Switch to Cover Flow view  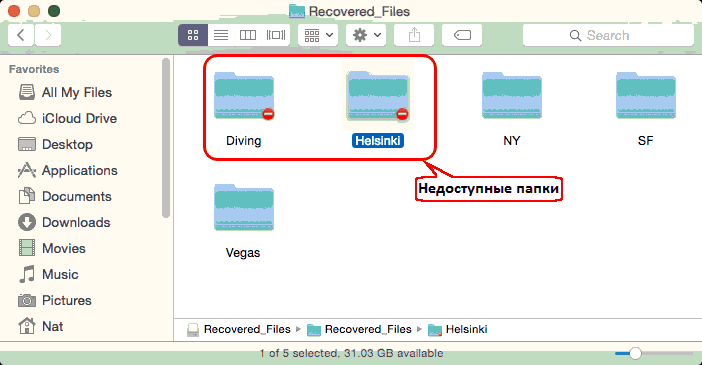pyautogui.click(x=276, y=35)
